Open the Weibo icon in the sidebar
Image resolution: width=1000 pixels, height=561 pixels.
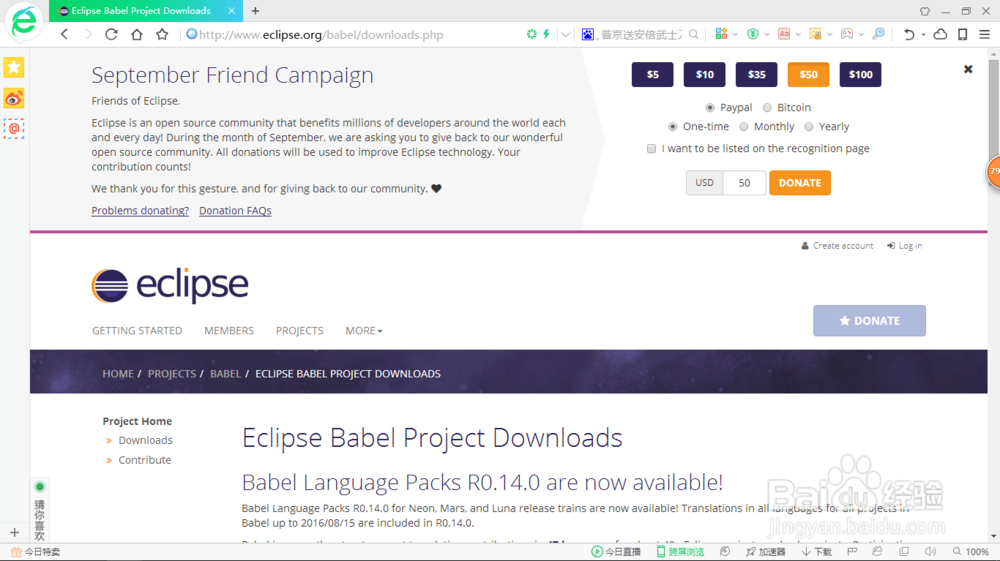coord(14,98)
